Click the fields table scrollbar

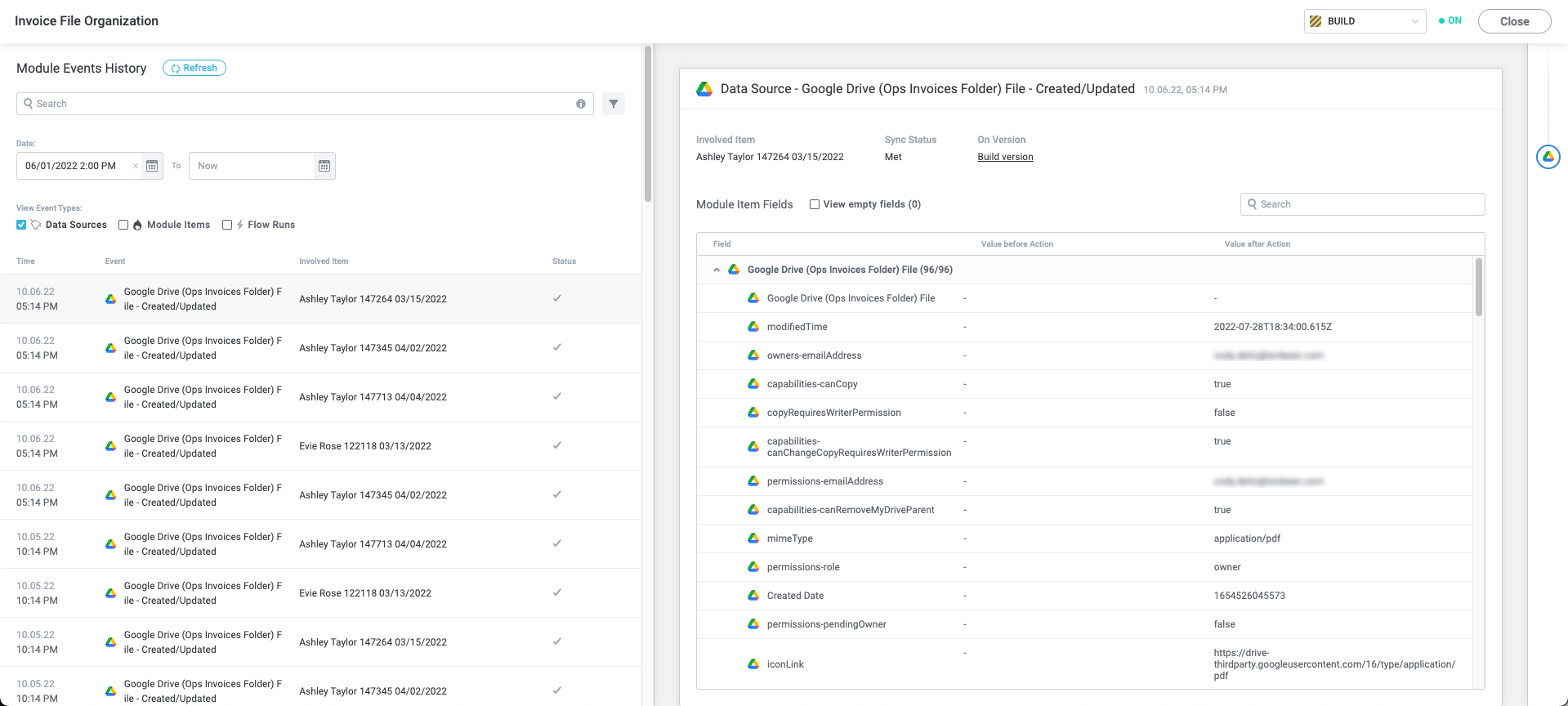click(x=1478, y=287)
